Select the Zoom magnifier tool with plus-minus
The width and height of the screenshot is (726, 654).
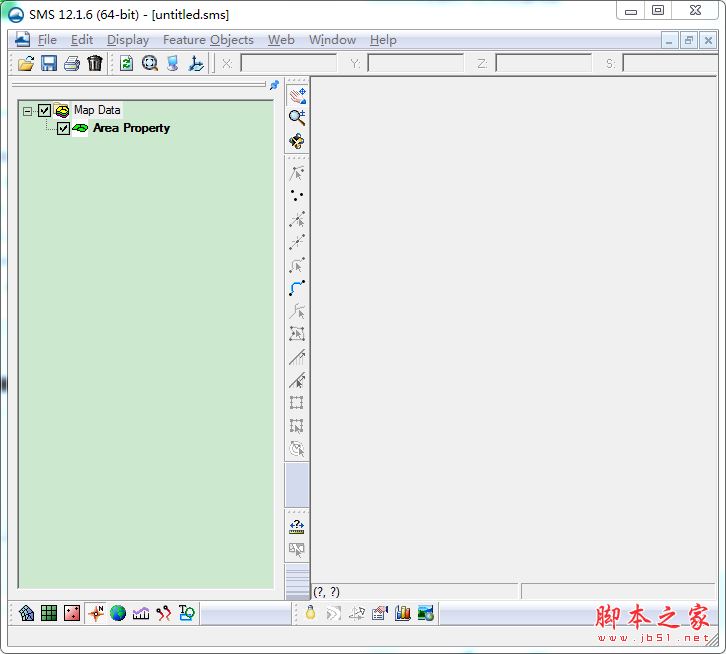297,118
